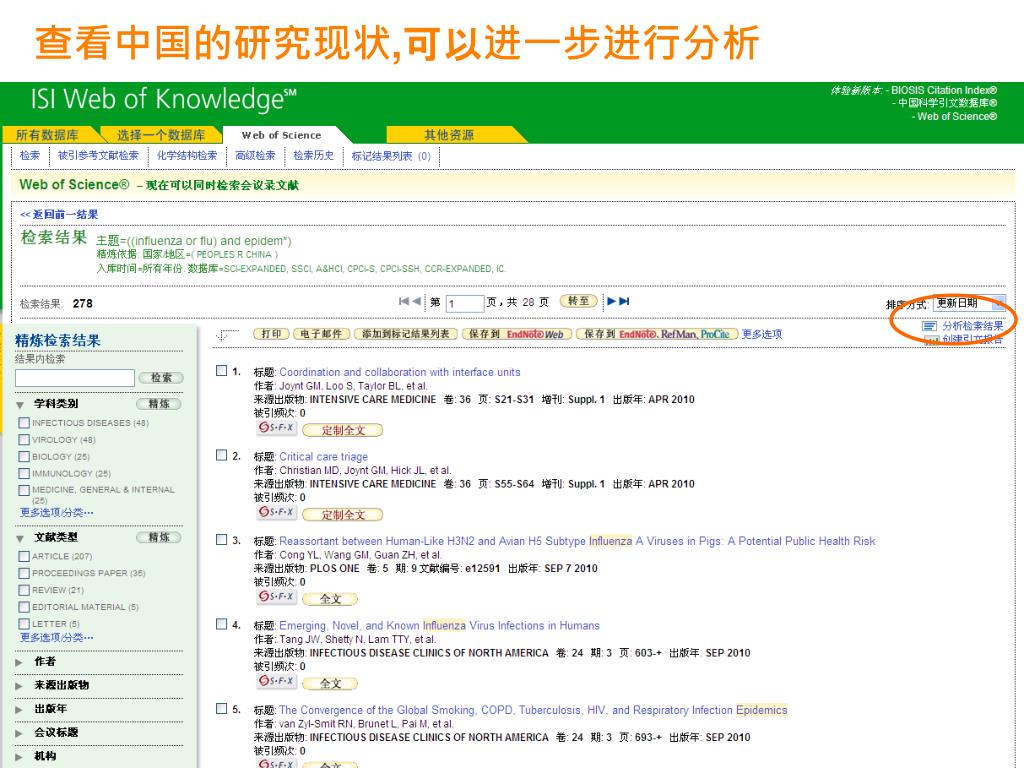The height and width of the screenshot is (768, 1024).
Task: Tick the checkbox for record 1
Action: pos(221,371)
